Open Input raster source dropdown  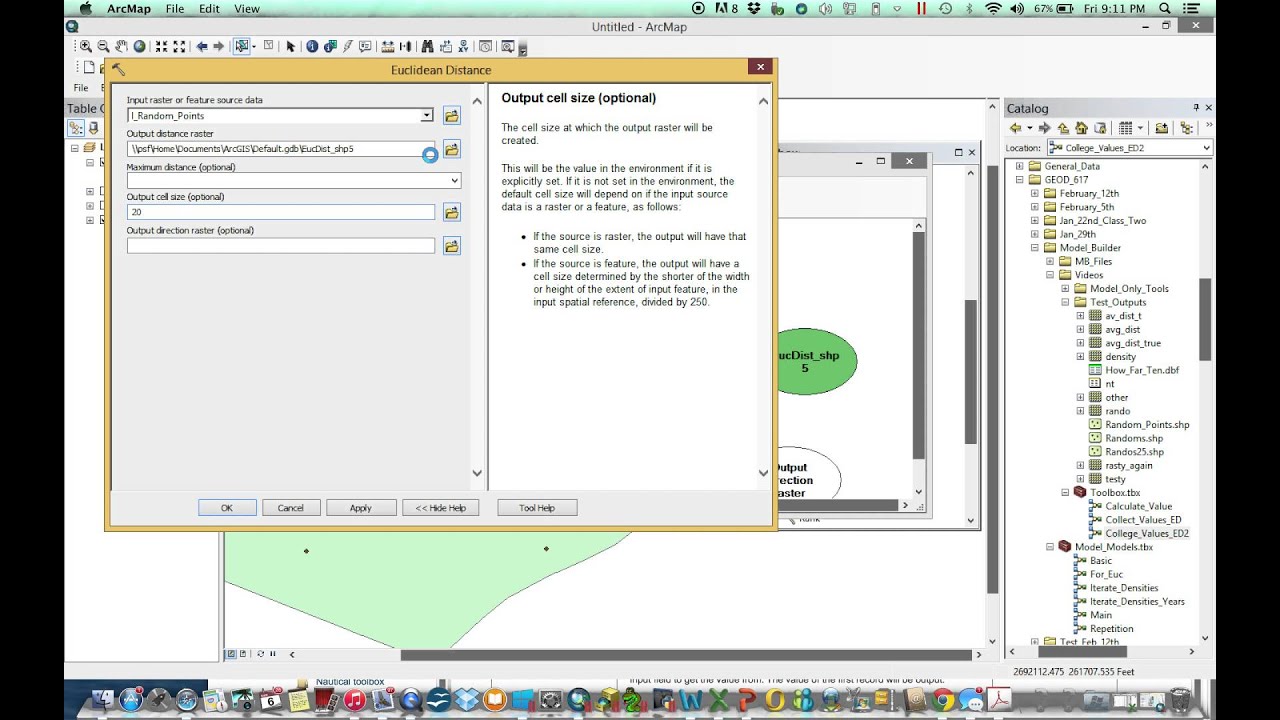point(426,116)
